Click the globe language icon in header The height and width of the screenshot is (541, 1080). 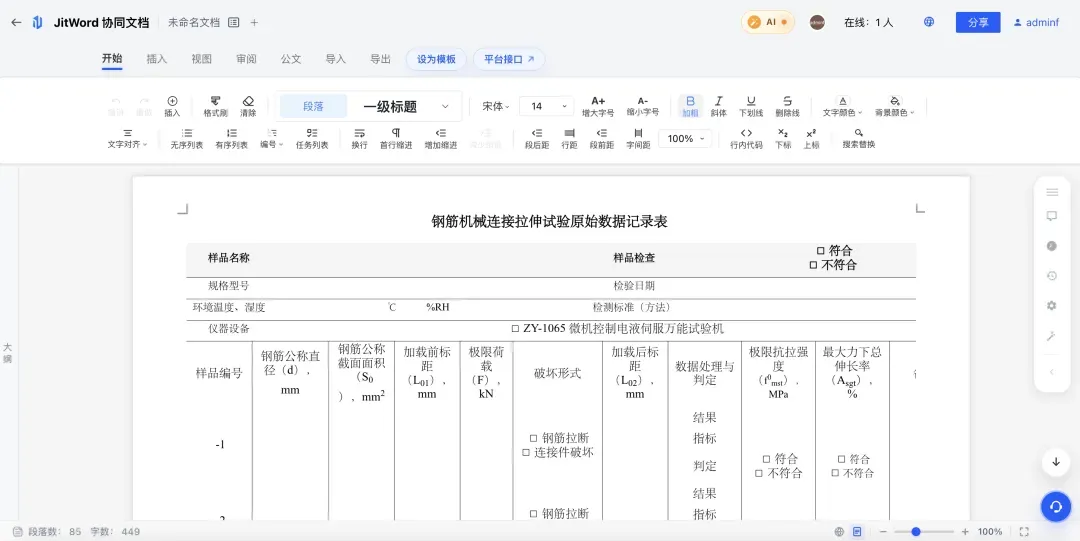928,22
